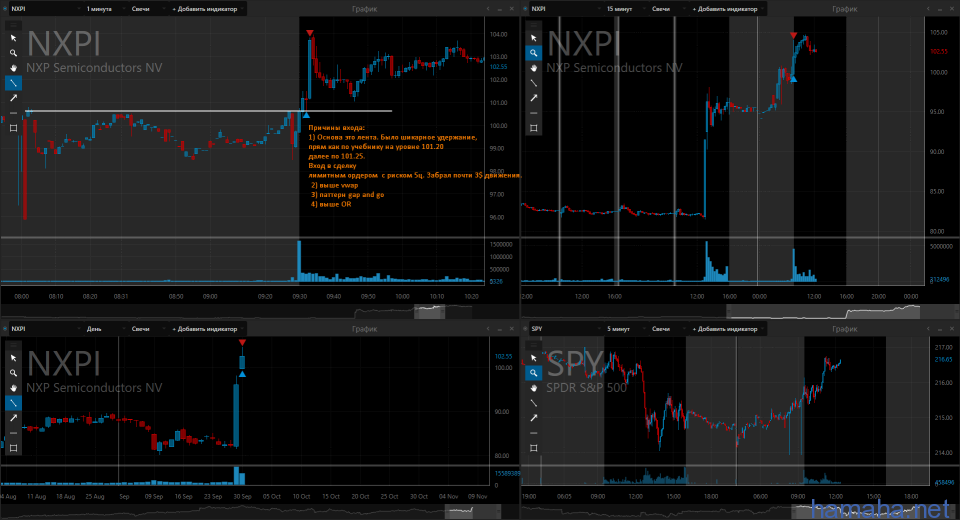Viewport: 960px width, 520px height.
Task: Select the hand pan tool in NXPI День chart
Action: coord(13,388)
